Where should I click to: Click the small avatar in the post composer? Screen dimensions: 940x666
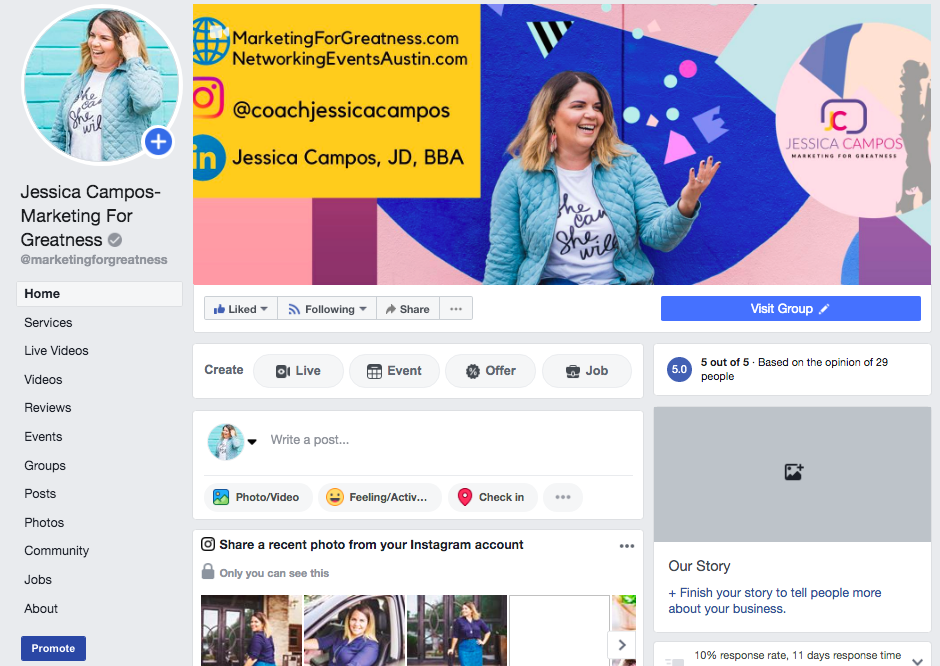(226, 442)
